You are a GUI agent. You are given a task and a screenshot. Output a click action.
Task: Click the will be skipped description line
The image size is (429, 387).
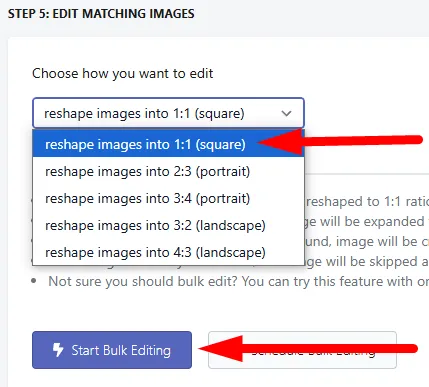(367, 262)
